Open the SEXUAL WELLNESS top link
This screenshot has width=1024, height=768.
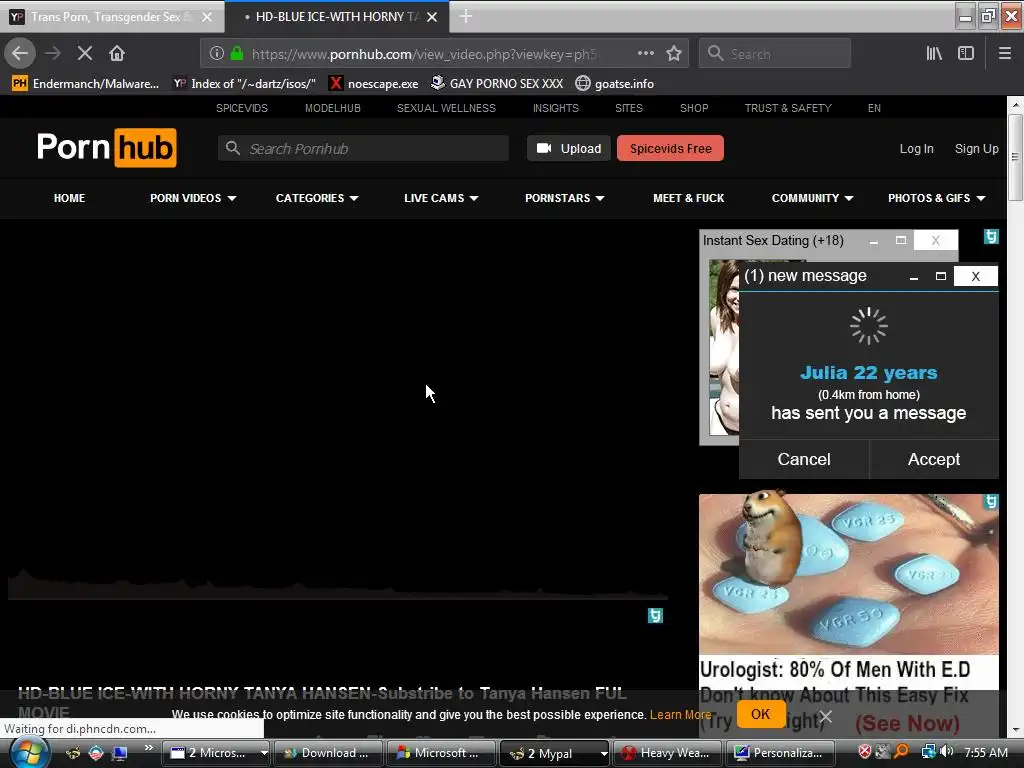[446, 108]
